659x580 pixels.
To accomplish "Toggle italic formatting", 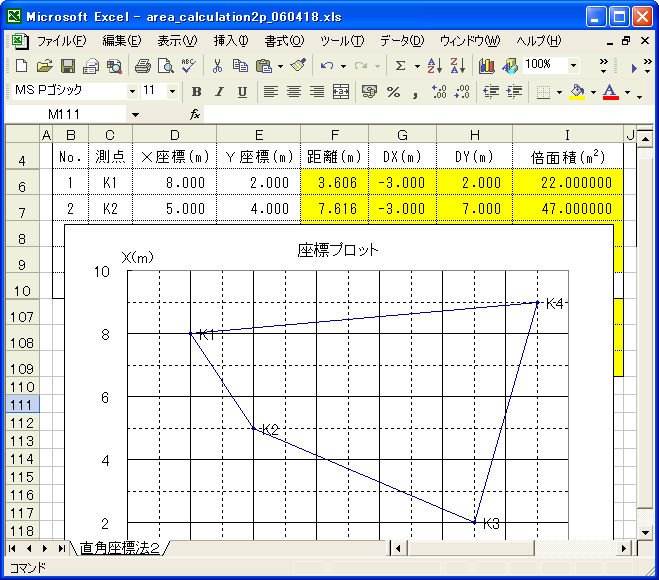I will (219, 91).
